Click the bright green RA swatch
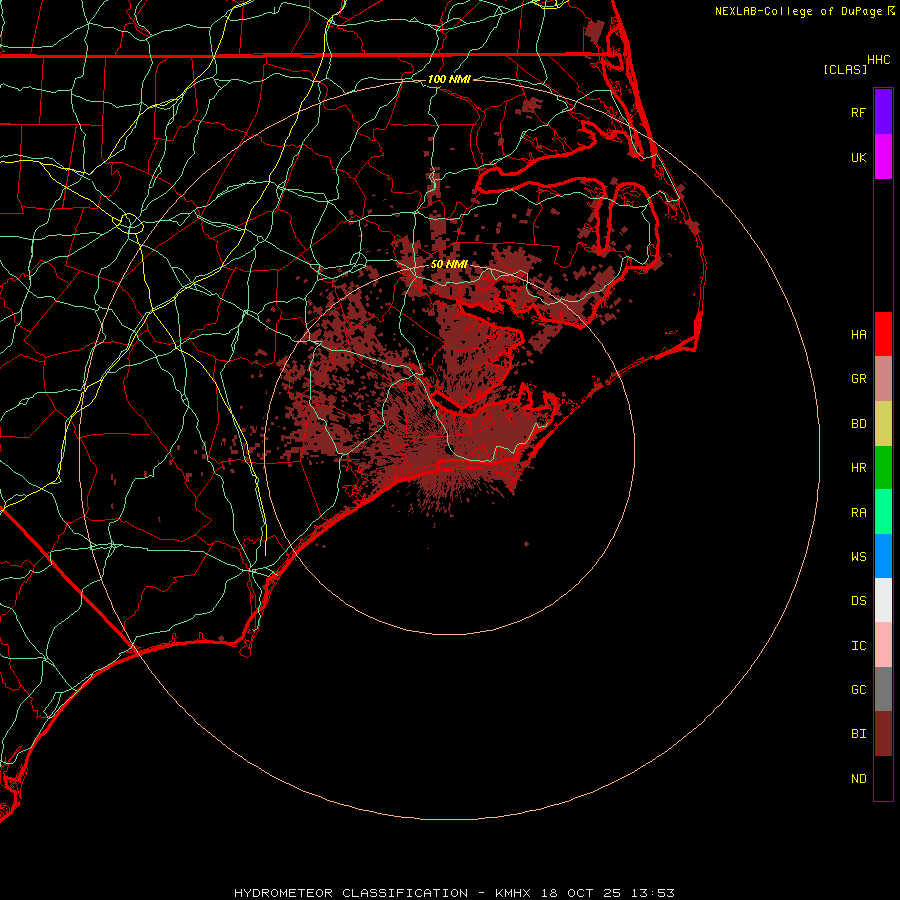The width and height of the screenshot is (900, 900). 883,511
